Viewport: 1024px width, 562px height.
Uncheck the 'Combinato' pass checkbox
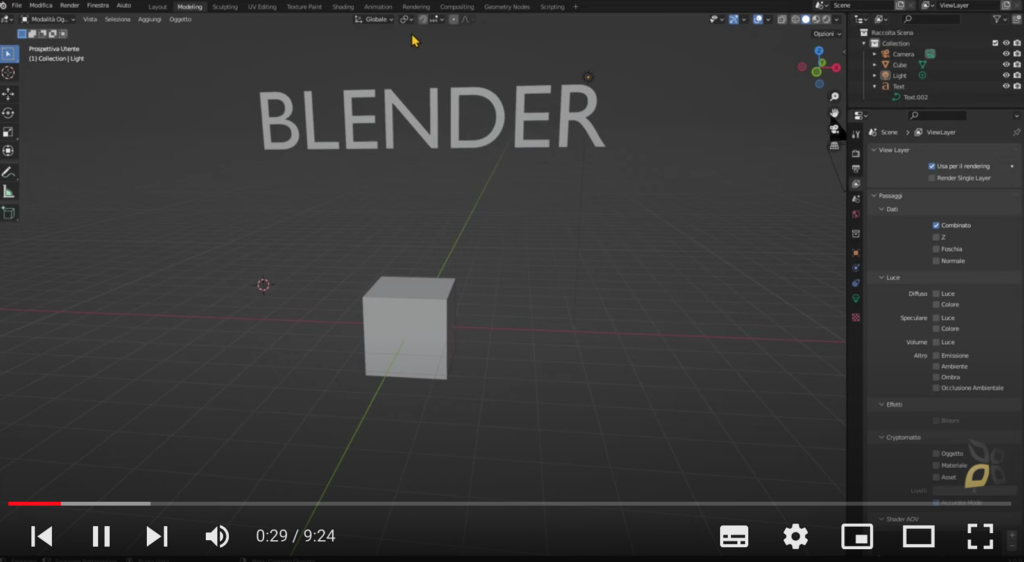pos(936,225)
